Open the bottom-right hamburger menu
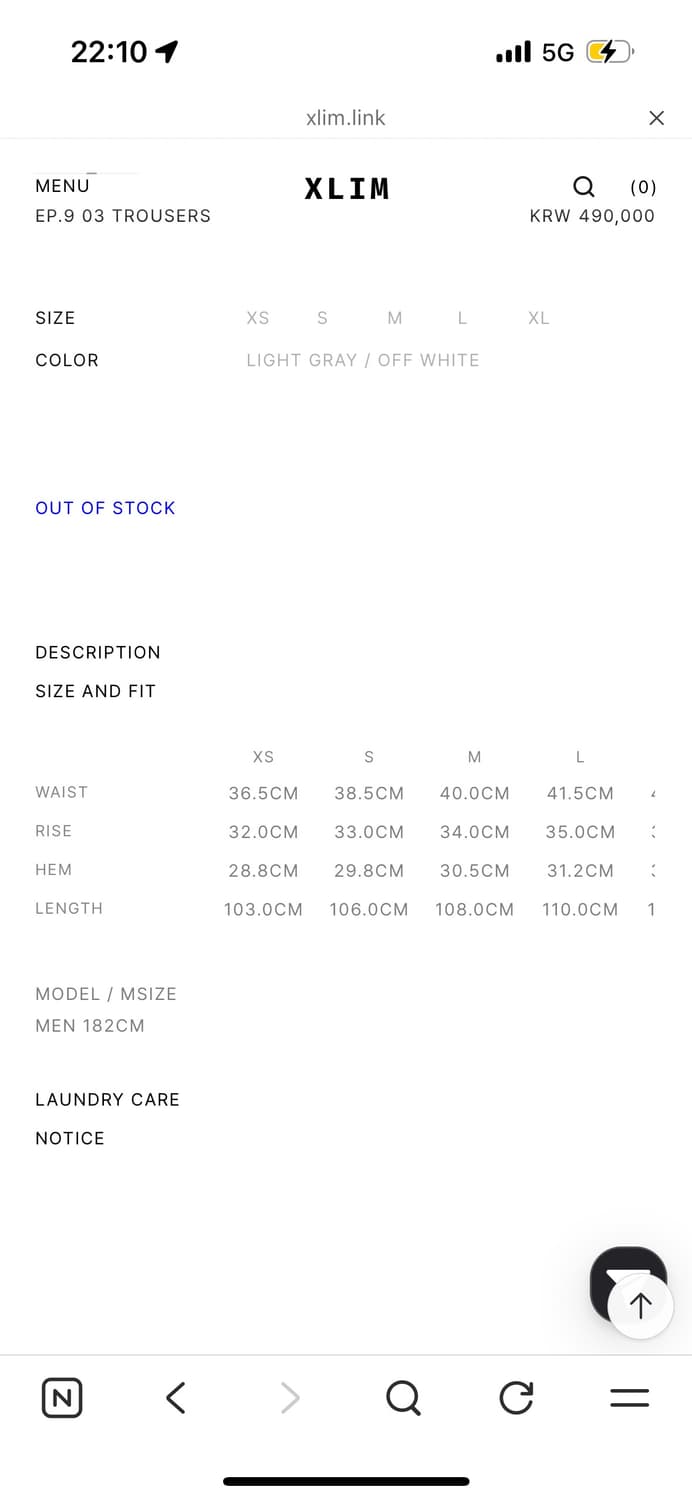 click(x=629, y=1397)
